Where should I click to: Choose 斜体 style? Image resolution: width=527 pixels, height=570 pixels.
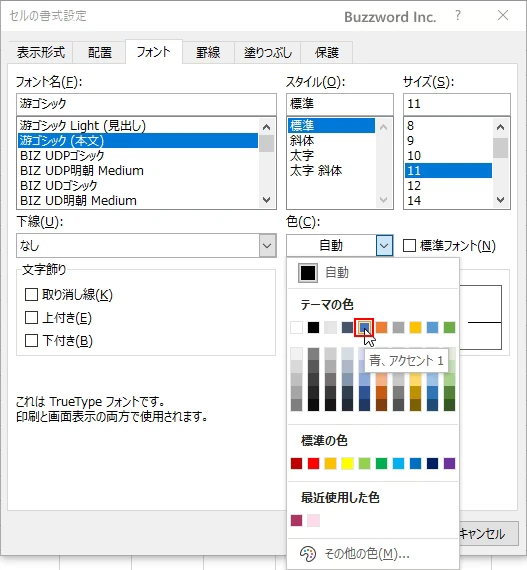point(331,141)
